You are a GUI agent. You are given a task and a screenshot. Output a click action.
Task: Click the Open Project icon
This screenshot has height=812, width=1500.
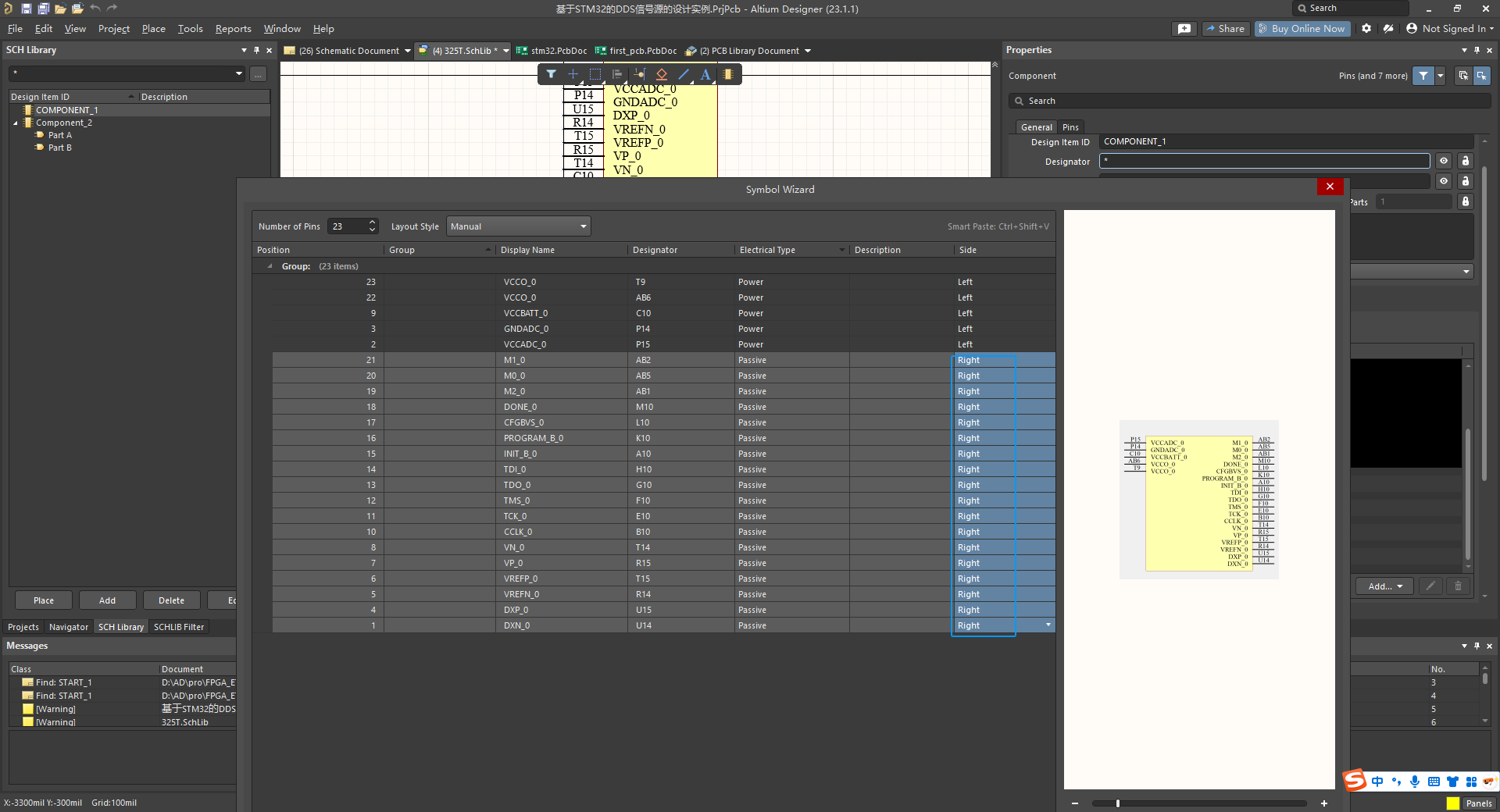click(x=77, y=9)
